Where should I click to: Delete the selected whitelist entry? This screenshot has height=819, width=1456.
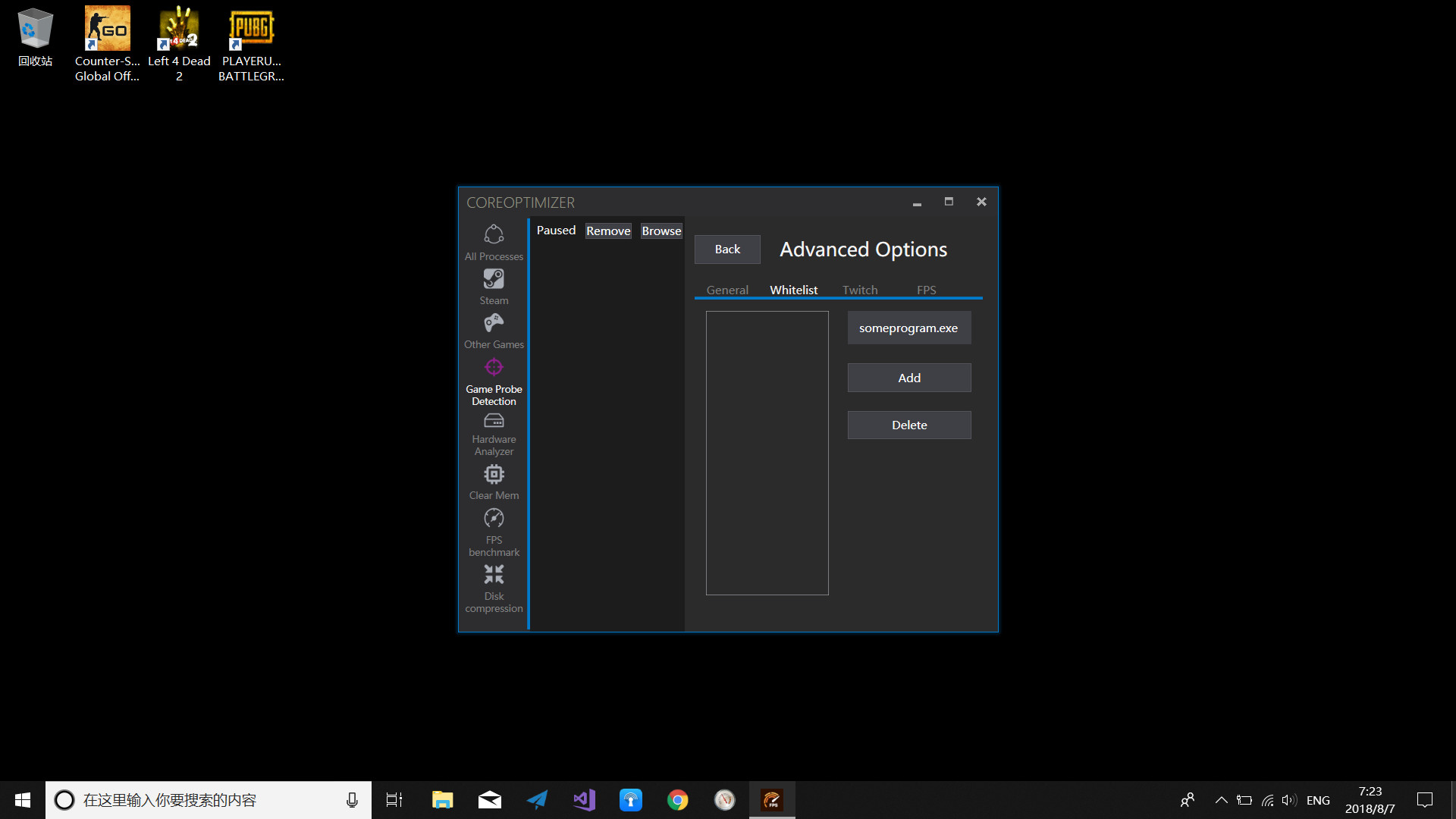coord(908,425)
